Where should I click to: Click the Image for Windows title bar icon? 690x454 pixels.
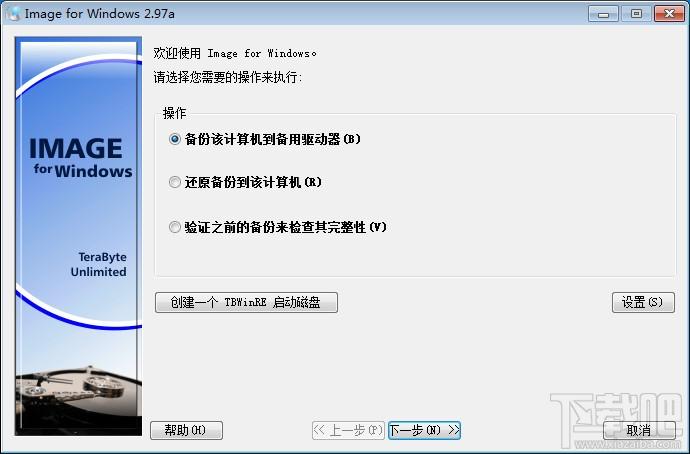point(14,14)
